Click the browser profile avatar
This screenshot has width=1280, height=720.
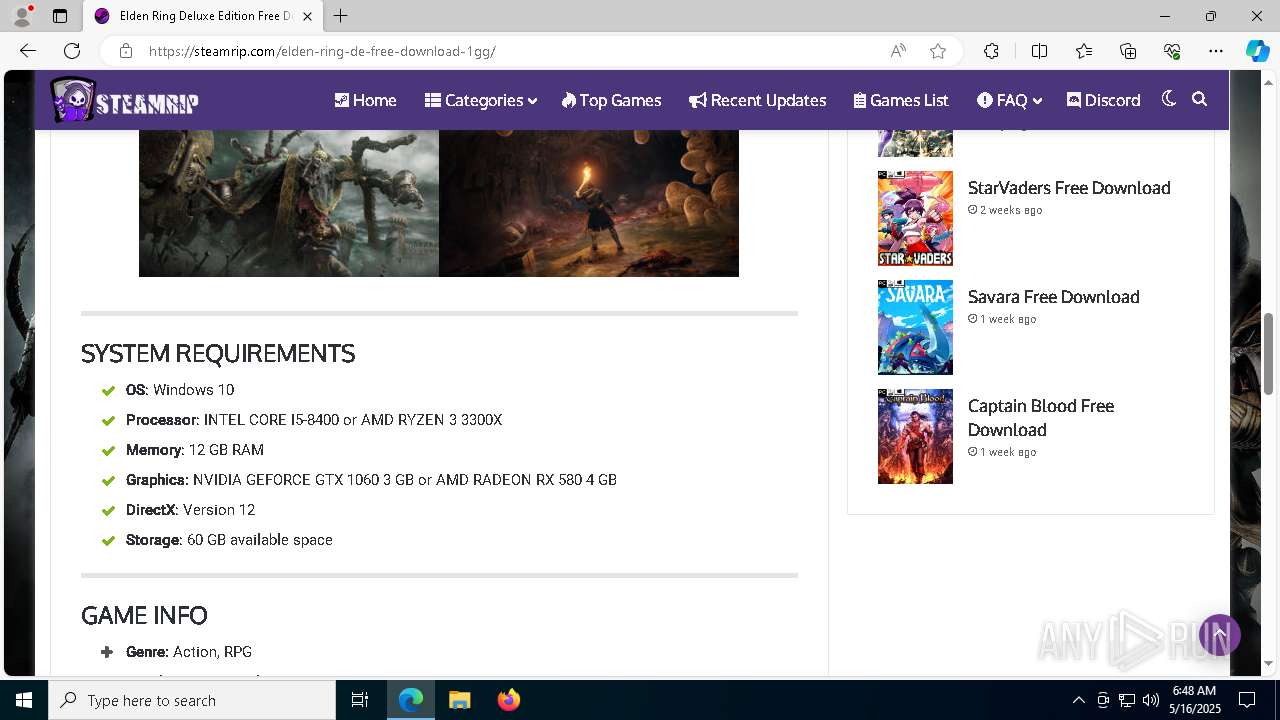coord(21,16)
